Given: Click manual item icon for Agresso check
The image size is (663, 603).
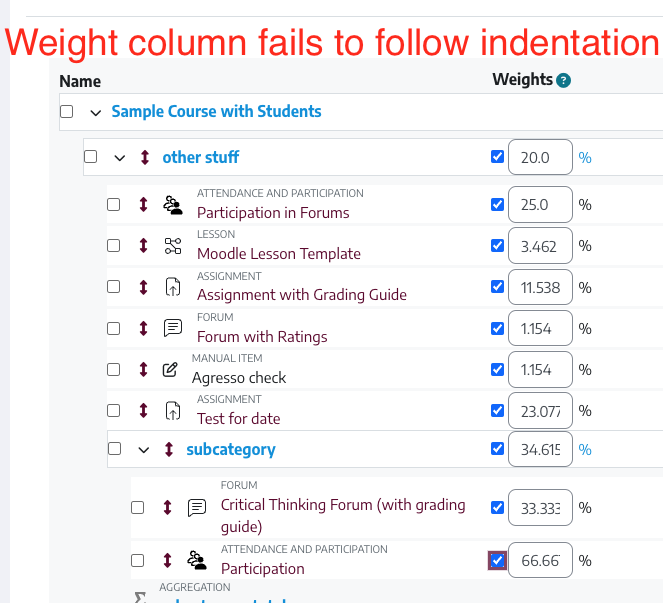Looking at the screenshot, I should pos(170,370).
